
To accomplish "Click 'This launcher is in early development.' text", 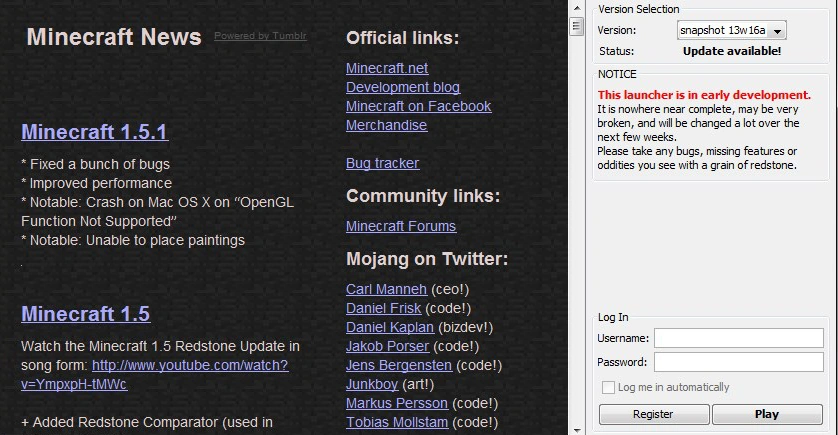I will [x=704, y=95].
